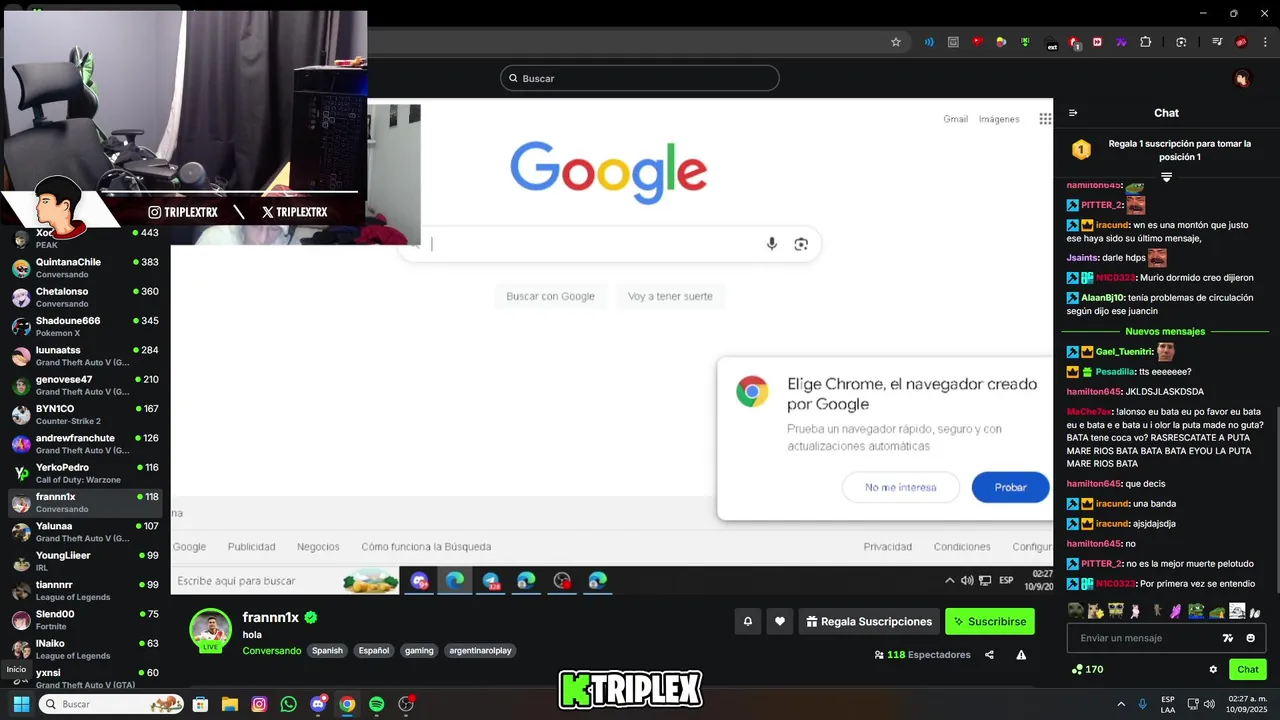Click the Voy a tener suerte button

[670, 296]
